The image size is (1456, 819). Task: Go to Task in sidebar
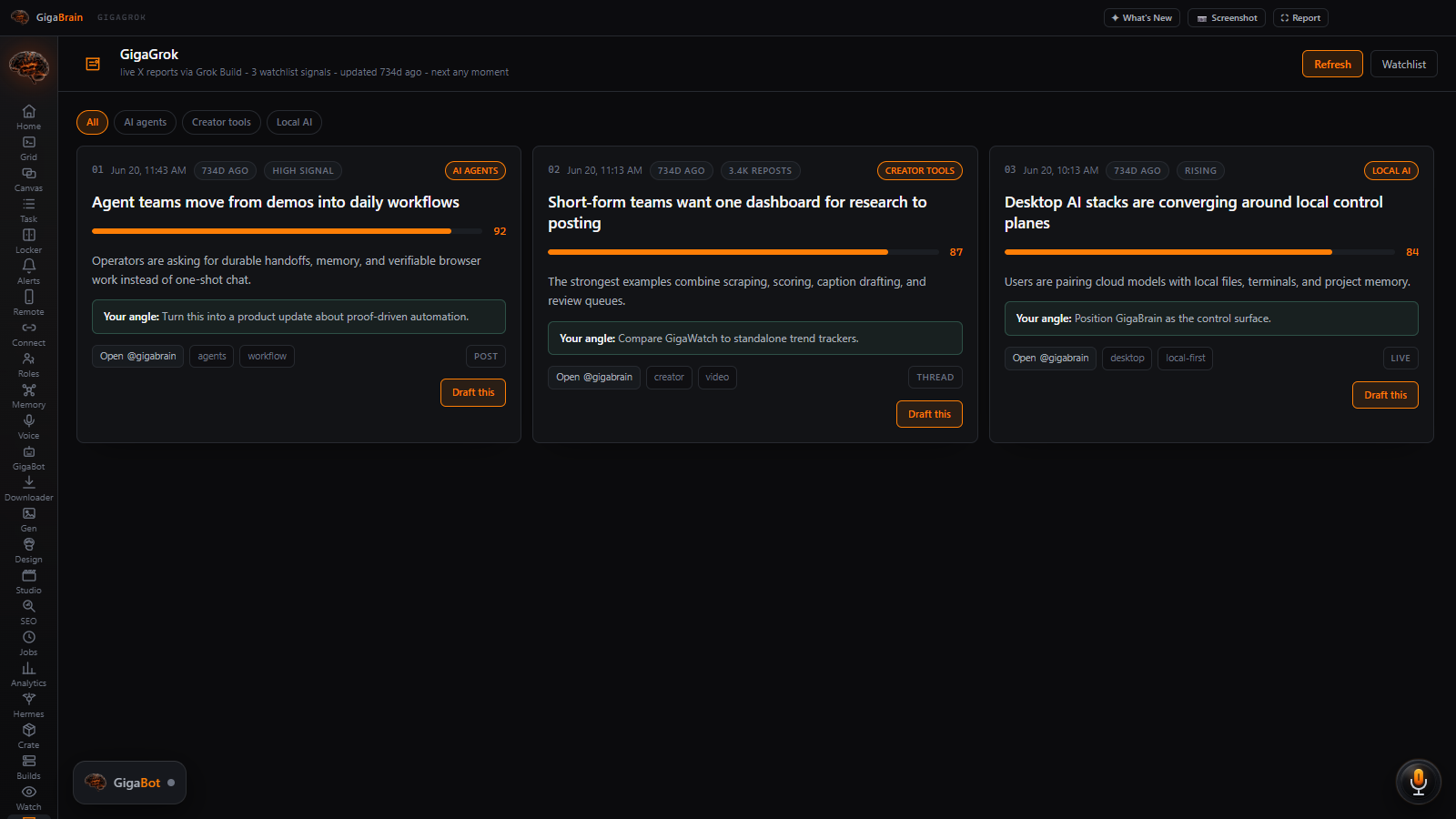28,209
